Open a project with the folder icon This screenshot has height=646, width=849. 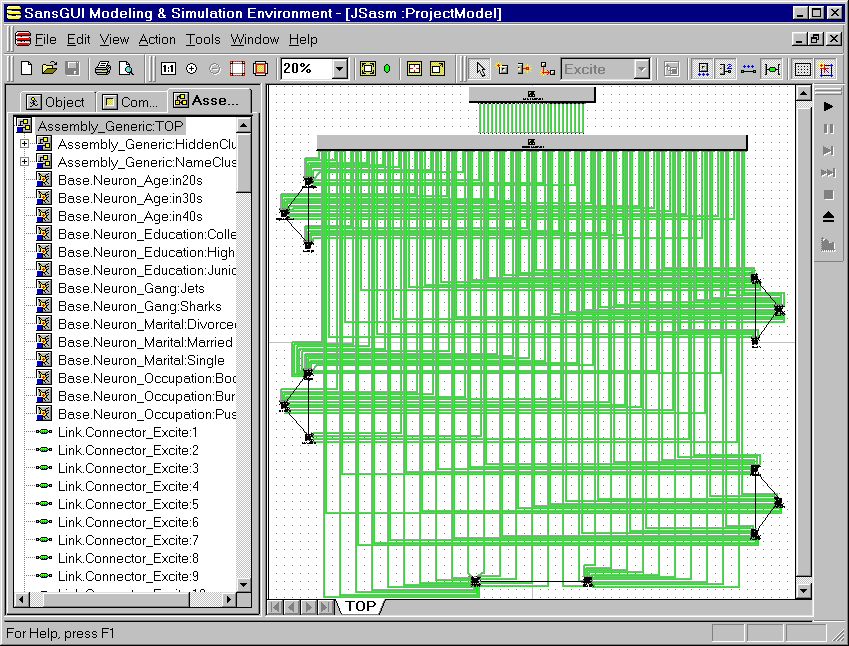(x=49, y=69)
